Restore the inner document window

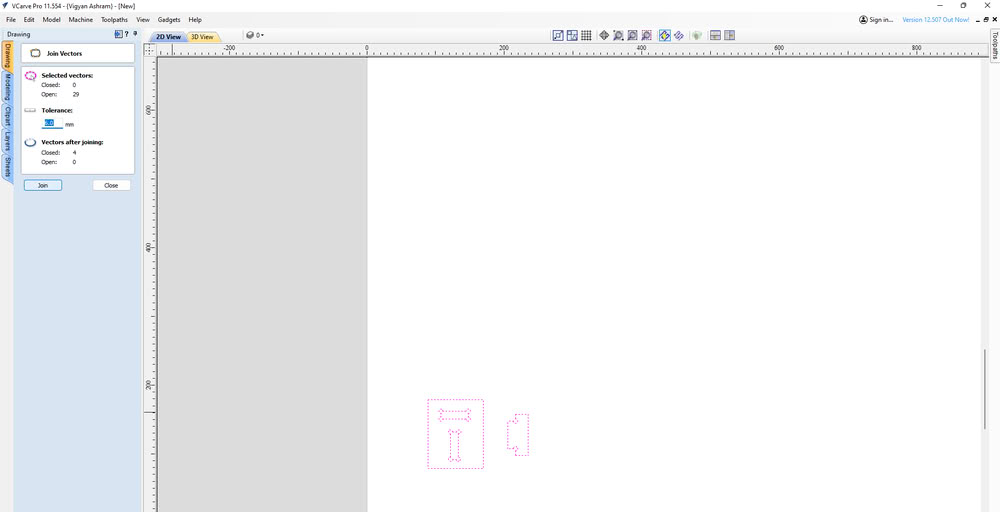point(985,20)
